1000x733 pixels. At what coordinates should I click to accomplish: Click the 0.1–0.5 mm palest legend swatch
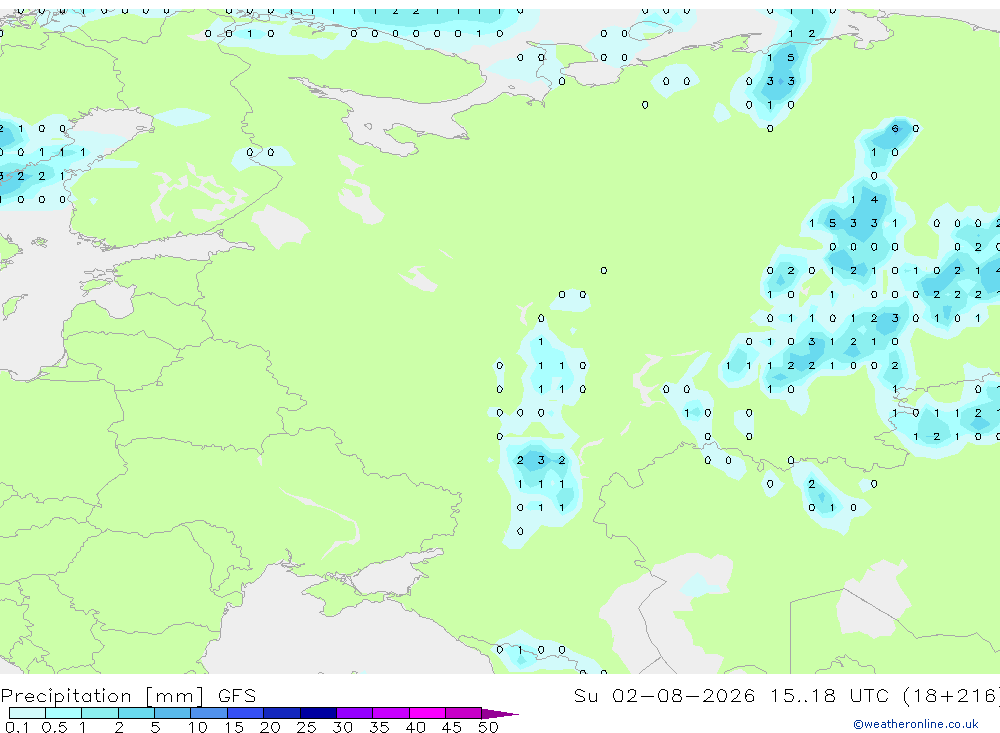click(27, 713)
